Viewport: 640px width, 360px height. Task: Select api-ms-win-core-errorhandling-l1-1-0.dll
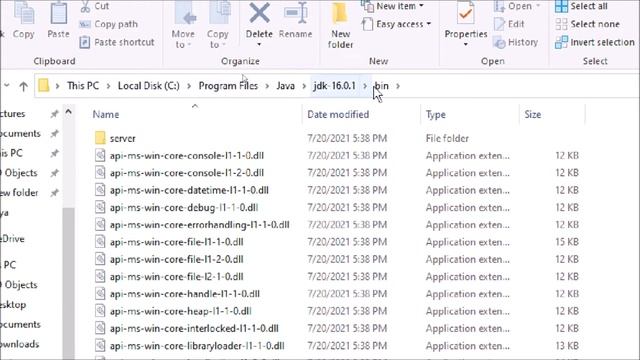(200, 224)
